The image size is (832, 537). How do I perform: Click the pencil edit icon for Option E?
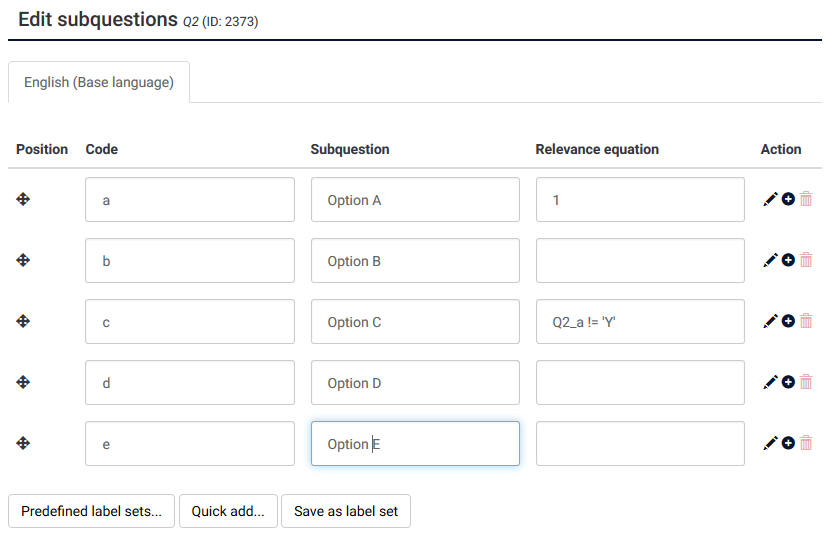770,443
